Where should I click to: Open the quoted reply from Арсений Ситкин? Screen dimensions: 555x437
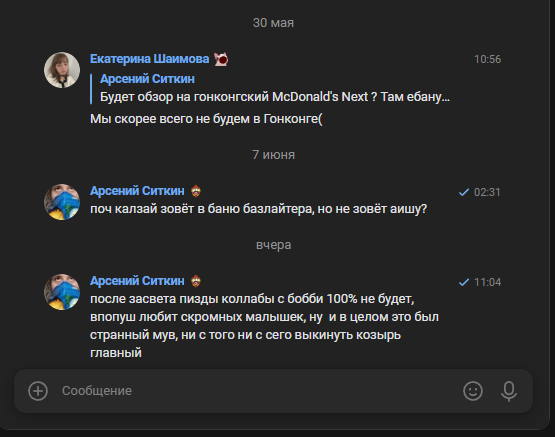[270, 88]
